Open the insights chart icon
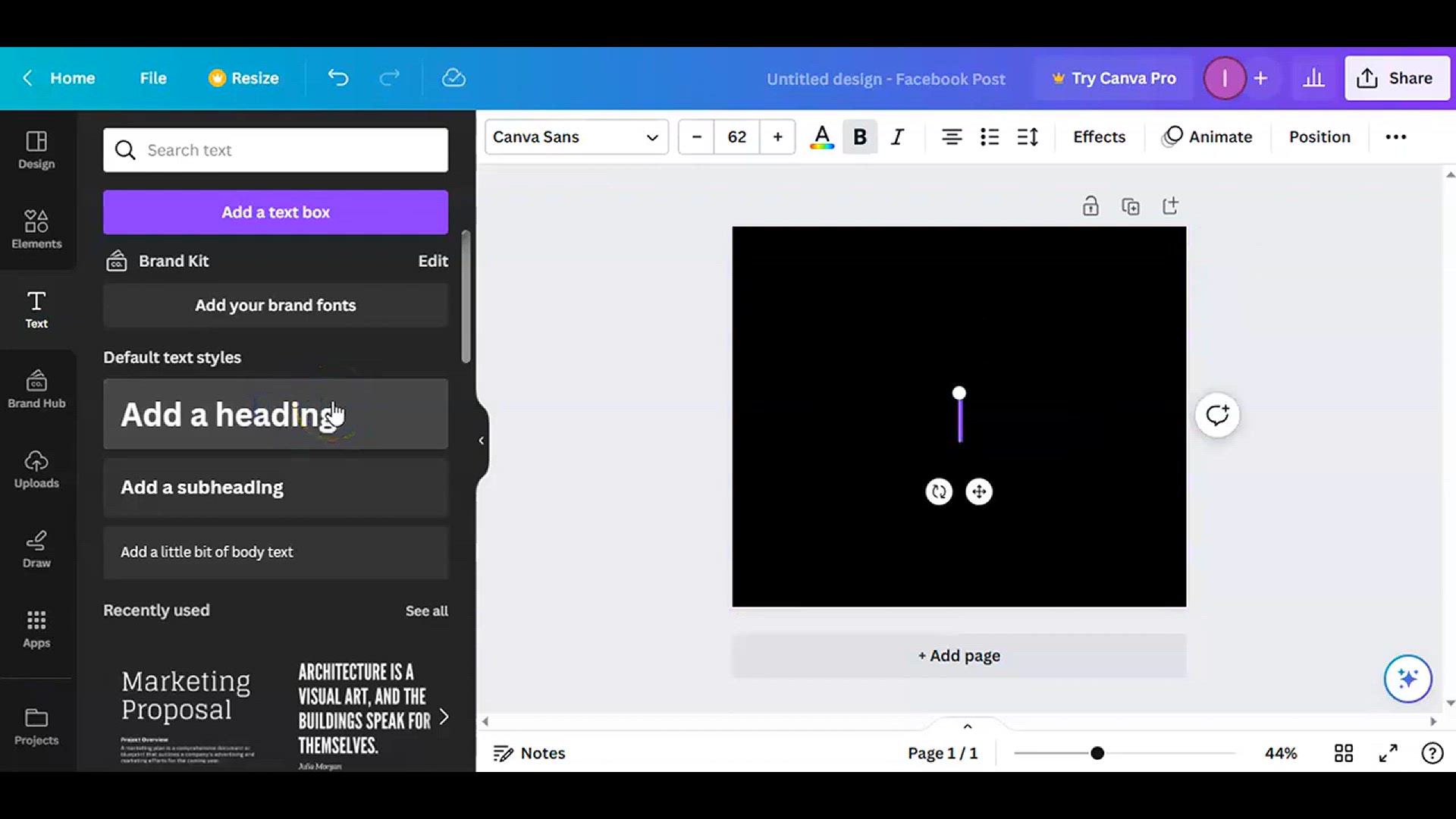 pyautogui.click(x=1313, y=78)
